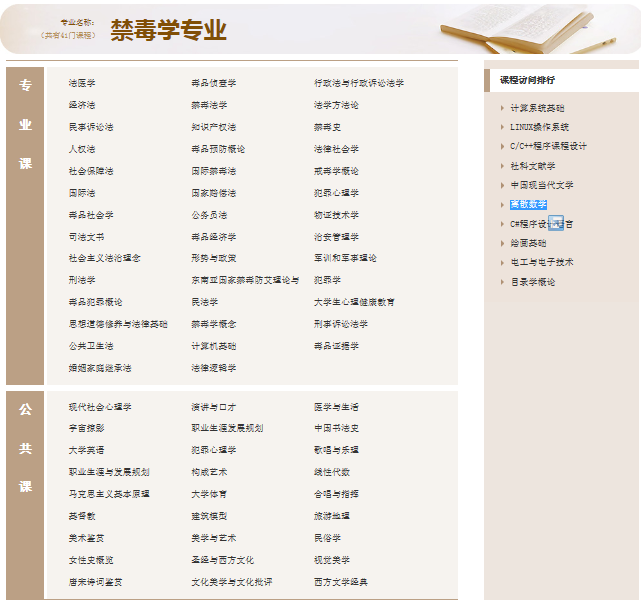Viewport: 641px width, 602px height.
Task: Open 思想道德修养与法律基础 course
Action: click(x=118, y=324)
